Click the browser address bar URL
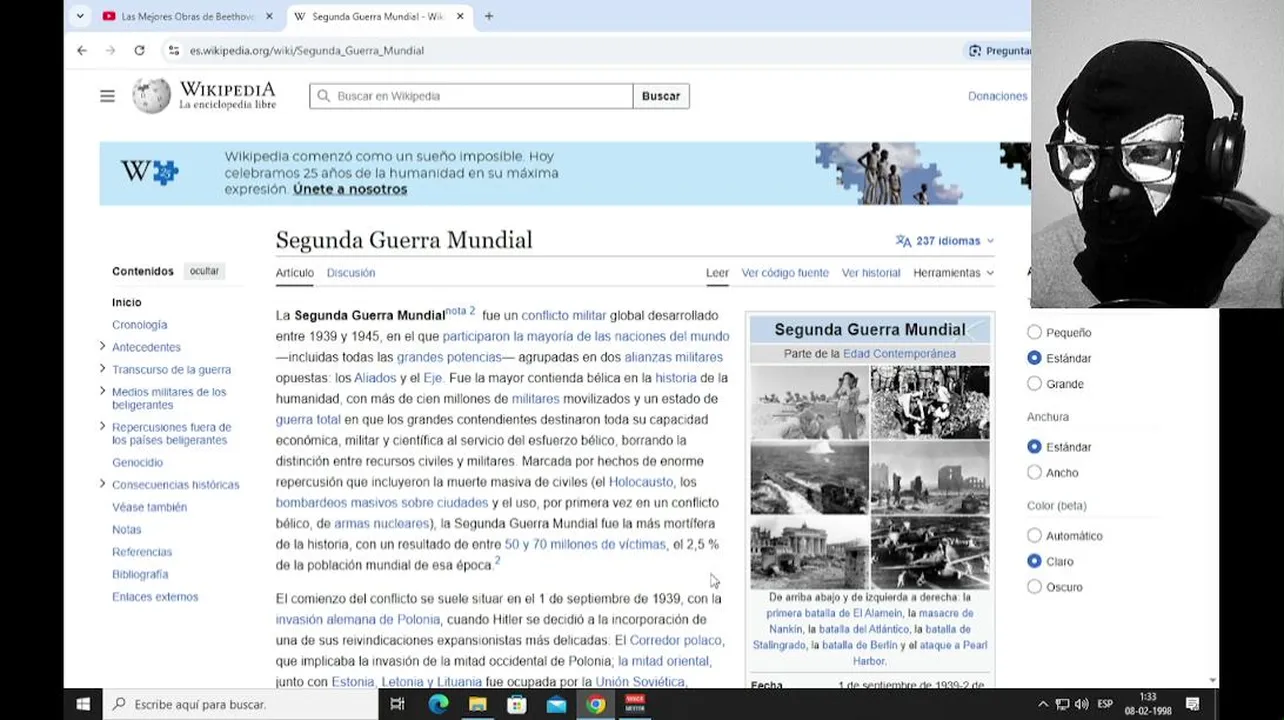The height and width of the screenshot is (720, 1284). coord(307,50)
